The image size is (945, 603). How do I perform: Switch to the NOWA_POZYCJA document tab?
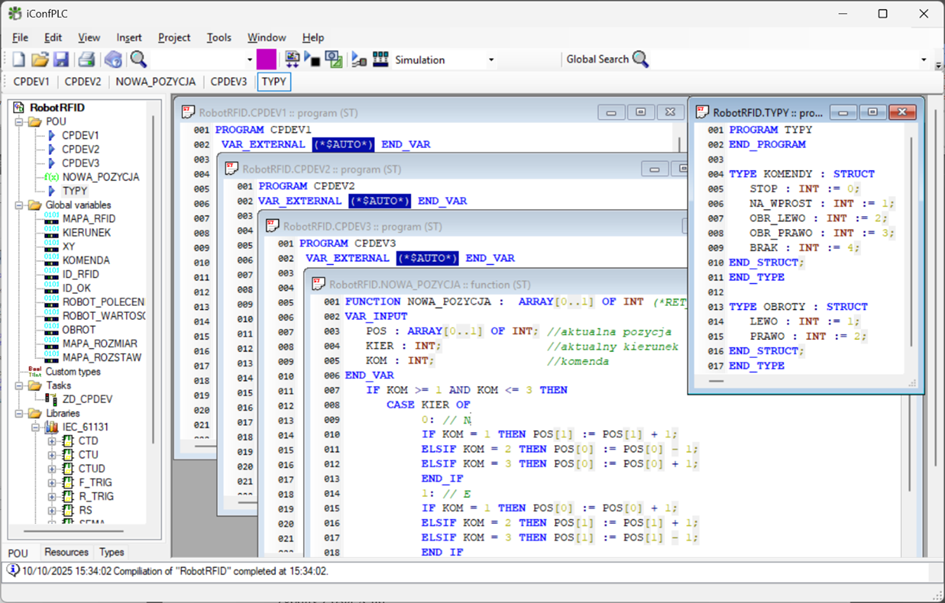[x=155, y=82]
